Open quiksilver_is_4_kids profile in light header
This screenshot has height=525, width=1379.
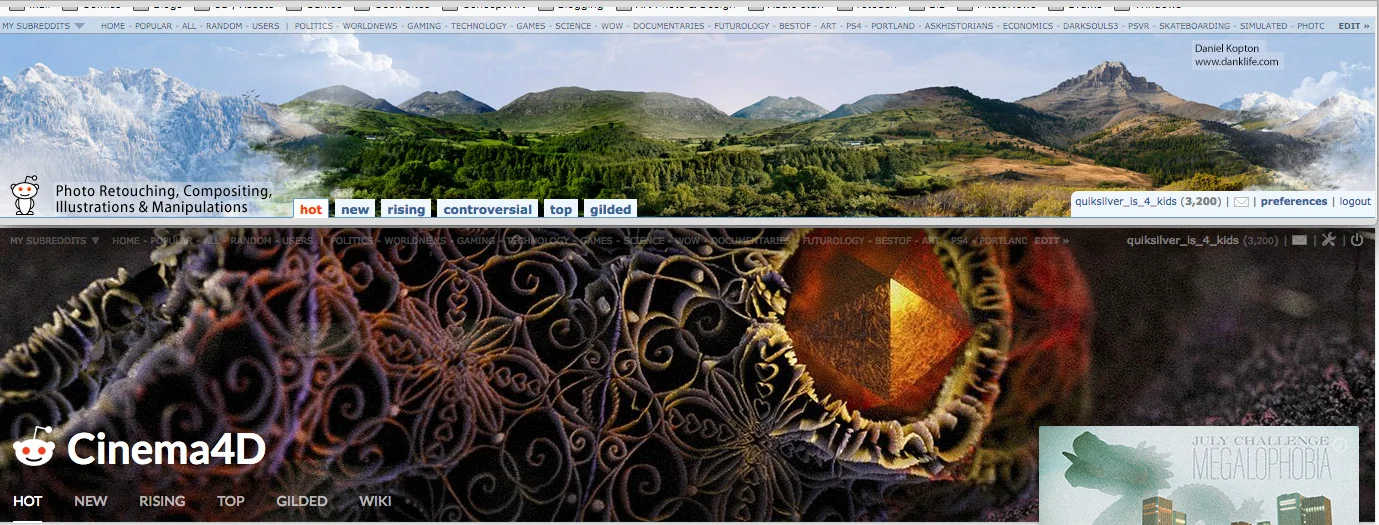1125,201
